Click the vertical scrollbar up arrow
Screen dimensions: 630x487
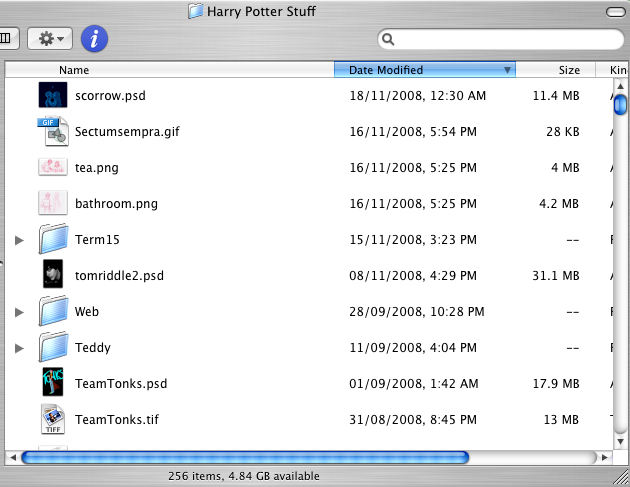620,86
